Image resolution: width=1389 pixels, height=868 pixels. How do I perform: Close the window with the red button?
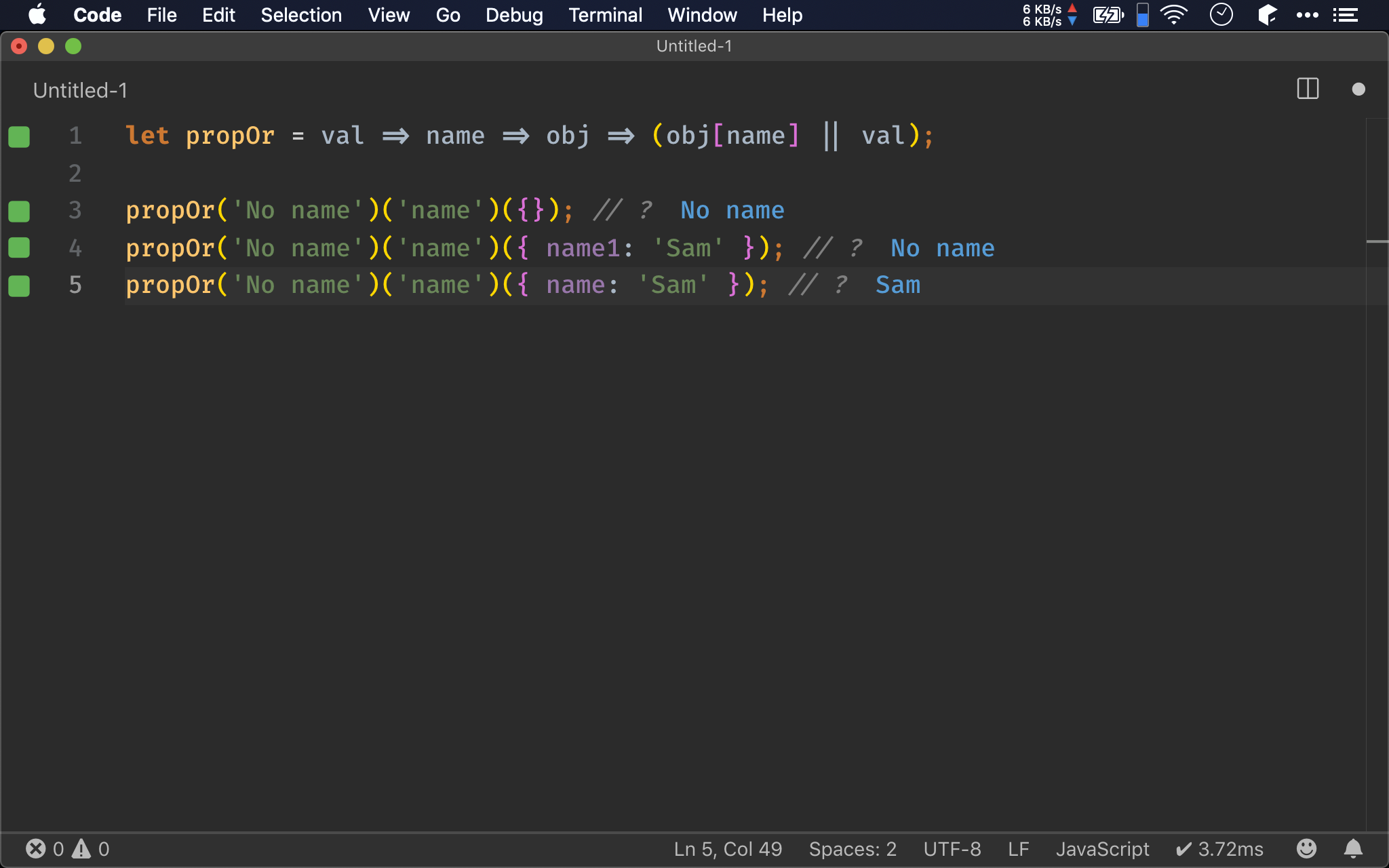click(x=19, y=46)
